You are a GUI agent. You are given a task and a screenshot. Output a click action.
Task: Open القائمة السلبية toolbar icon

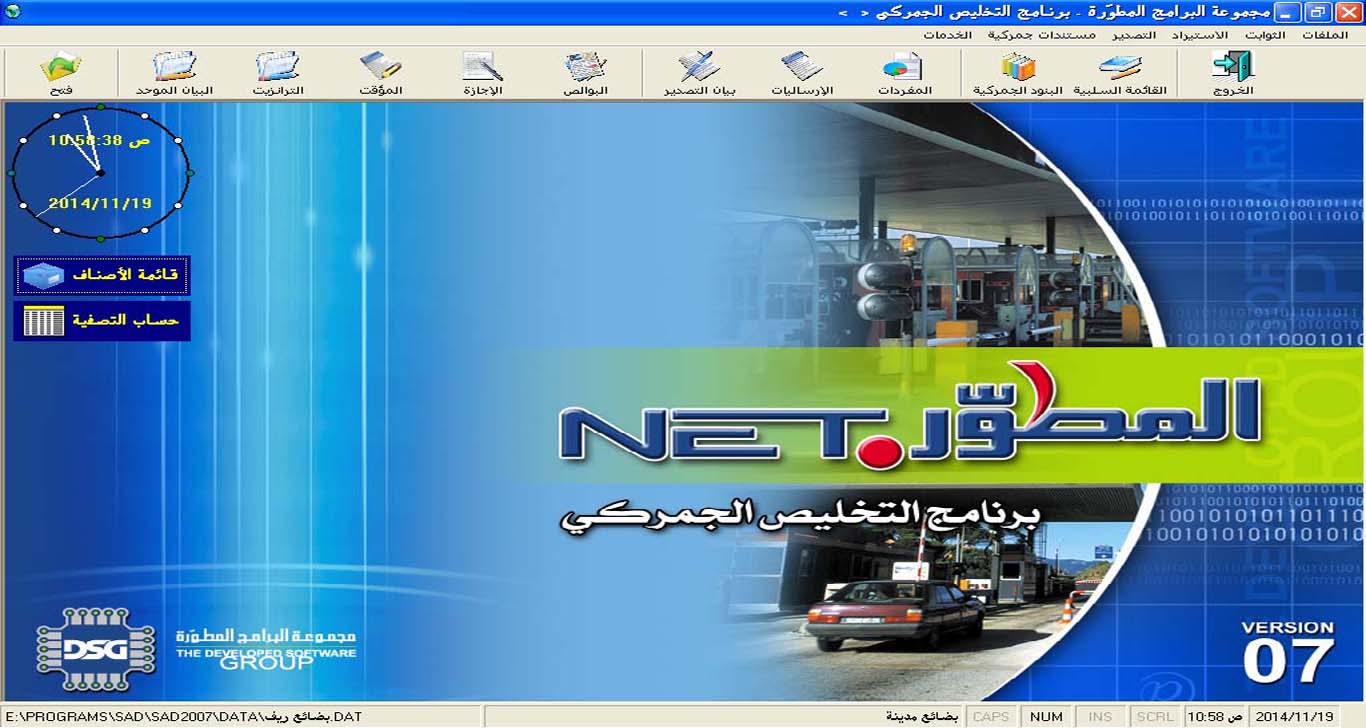[x=1120, y=72]
